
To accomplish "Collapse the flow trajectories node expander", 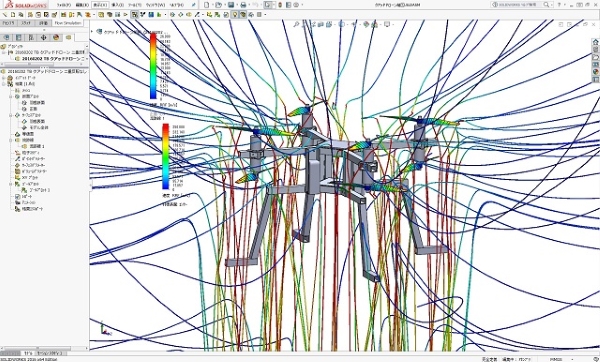I will click(11, 140).
